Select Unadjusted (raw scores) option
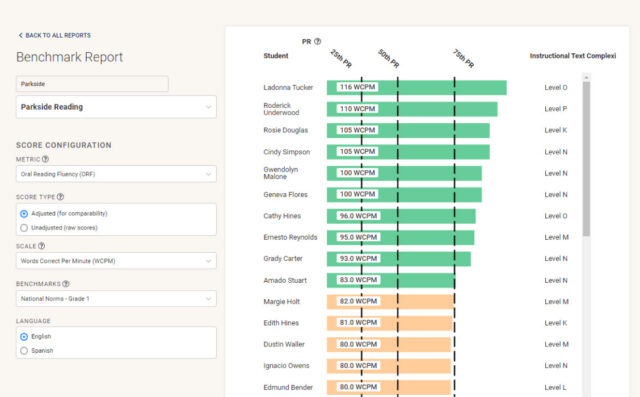The image size is (640, 397). 24,228
